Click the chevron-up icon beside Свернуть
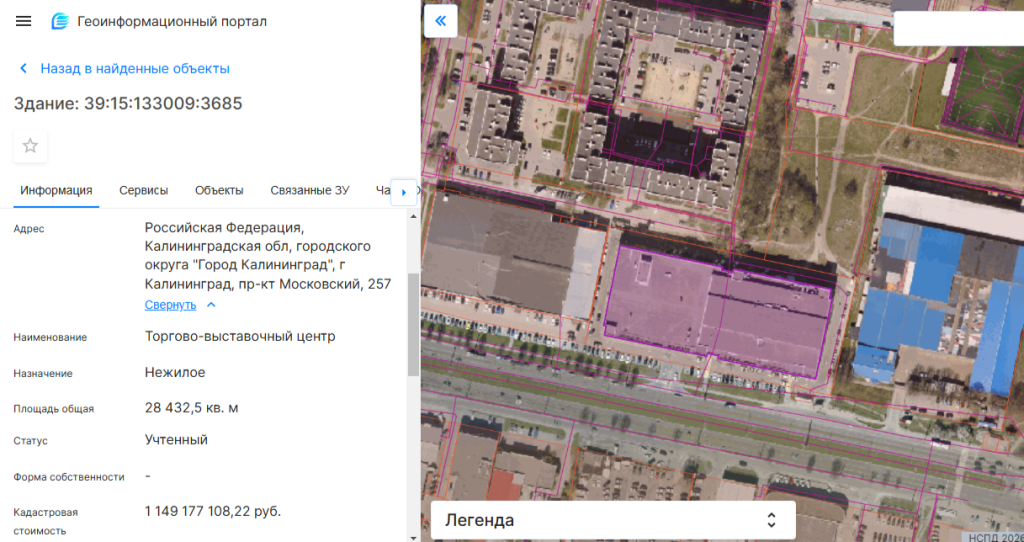The height and width of the screenshot is (542, 1024). (211, 305)
